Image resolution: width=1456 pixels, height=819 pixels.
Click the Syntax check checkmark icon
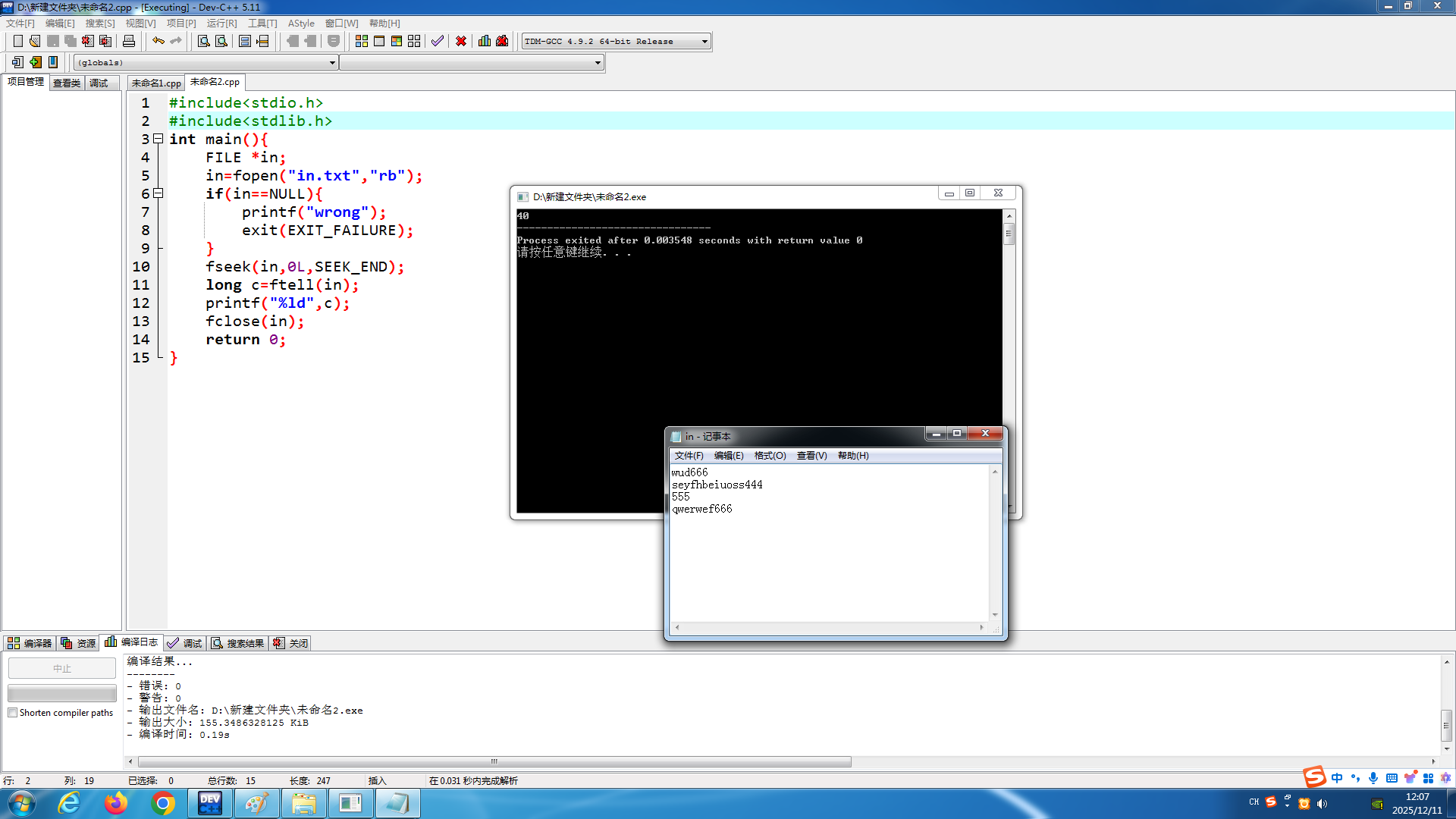pyautogui.click(x=438, y=41)
